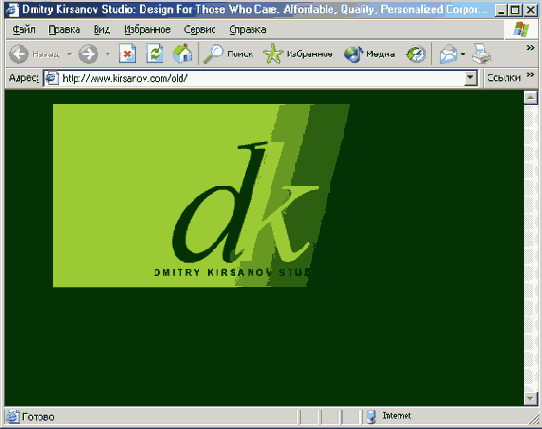Expand the Back button history dropdown arrow

pyautogui.click(x=70, y=54)
